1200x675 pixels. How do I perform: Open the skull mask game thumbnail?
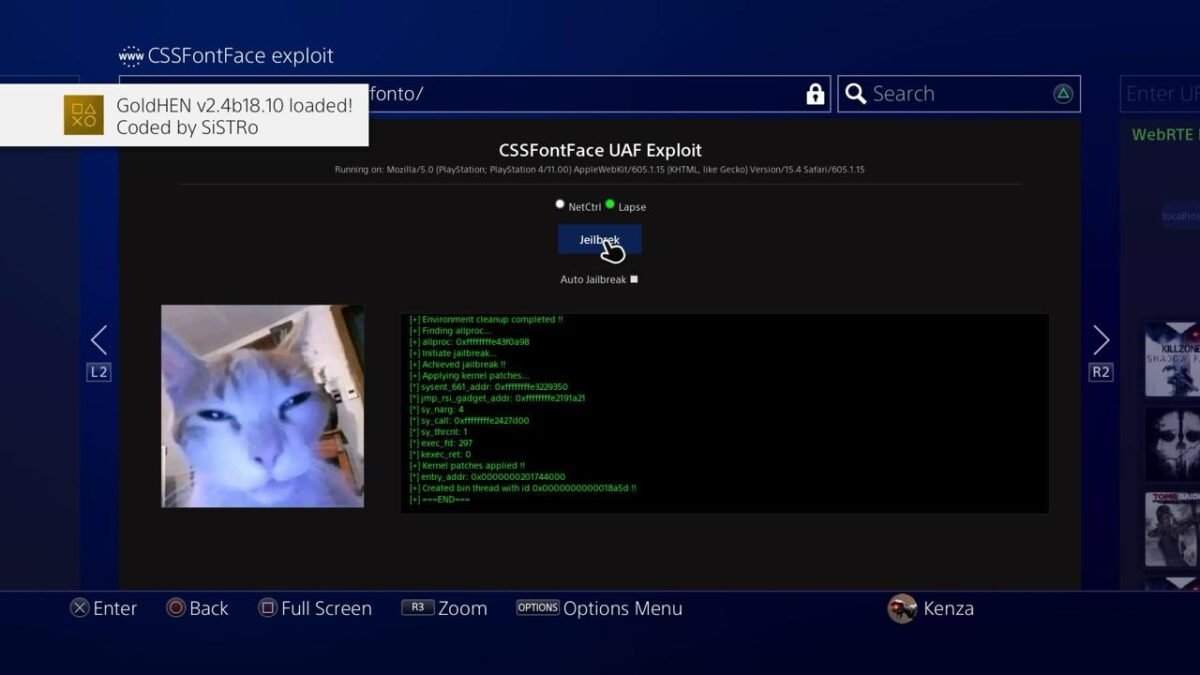[x=1172, y=444]
